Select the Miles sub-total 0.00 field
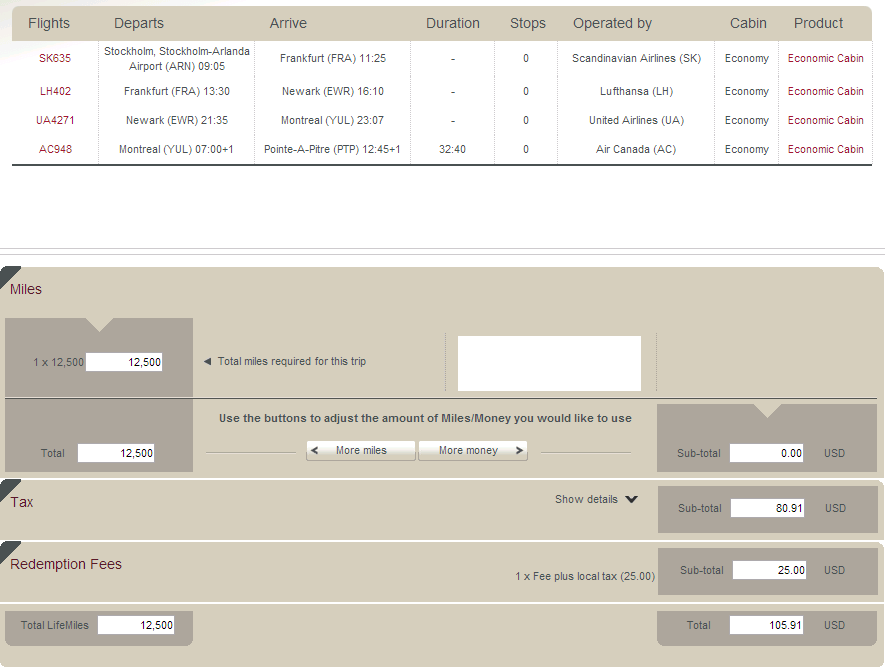 (767, 453)
